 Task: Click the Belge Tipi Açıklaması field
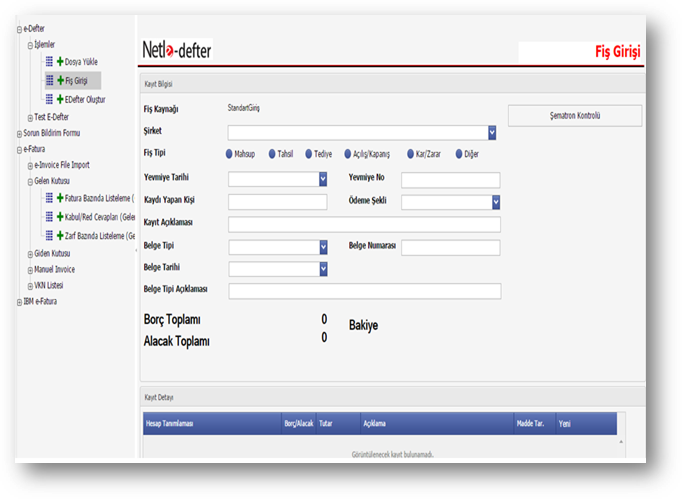[365, 291]
